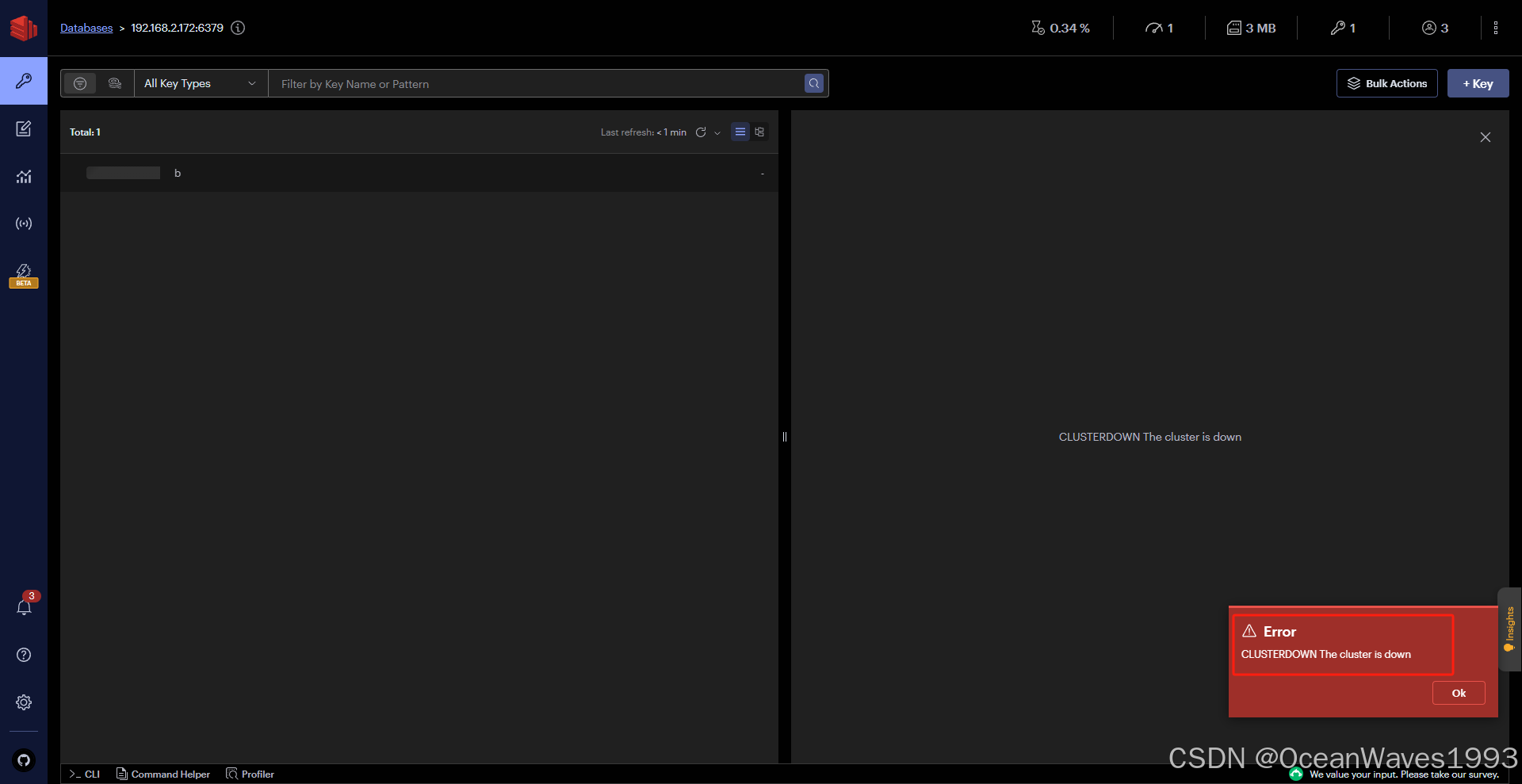The width and height of the screenshot is (1522, 784).
Task: Expand auto-refresh options chevron
Action: pos(717,133)
